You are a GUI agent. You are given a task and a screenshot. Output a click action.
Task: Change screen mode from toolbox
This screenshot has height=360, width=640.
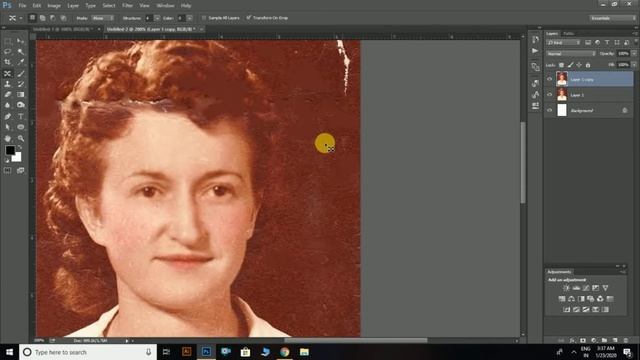[x=20, y=171]
